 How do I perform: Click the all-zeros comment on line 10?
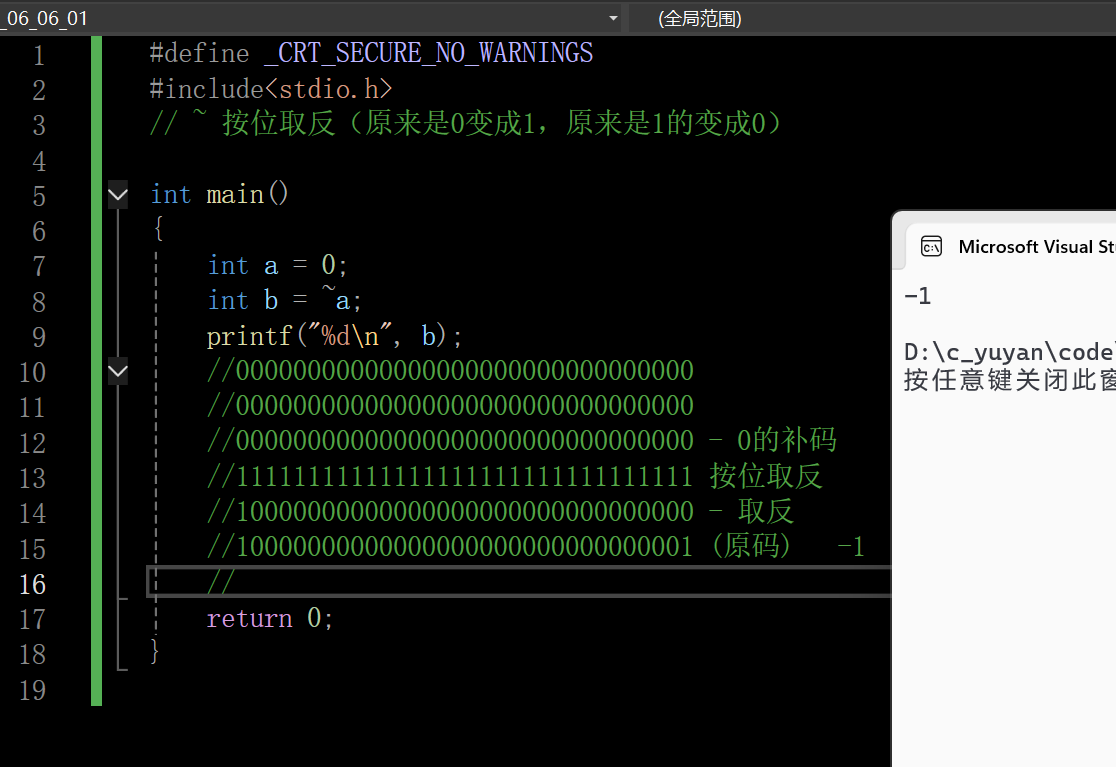451,371
